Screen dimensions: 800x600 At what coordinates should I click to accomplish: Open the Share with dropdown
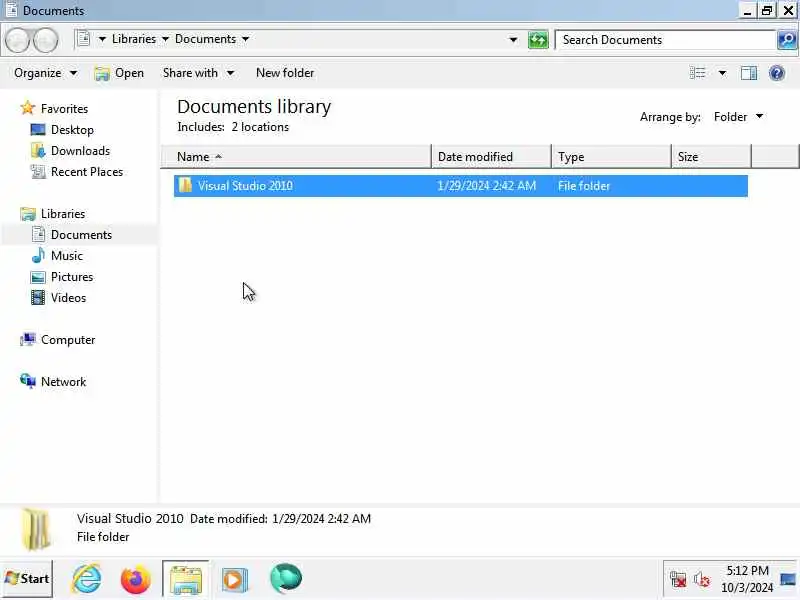click(198, 73)
